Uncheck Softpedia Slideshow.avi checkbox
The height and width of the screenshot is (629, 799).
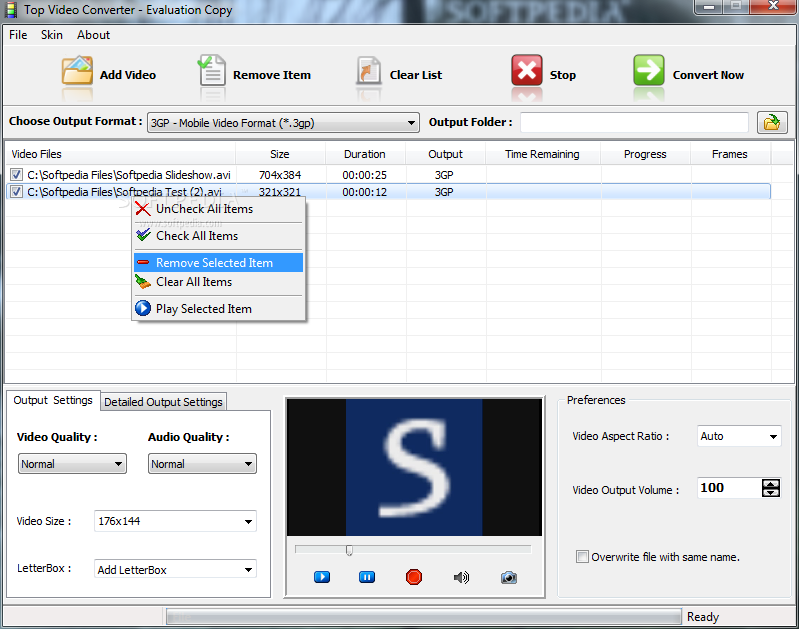coord(17,175)
